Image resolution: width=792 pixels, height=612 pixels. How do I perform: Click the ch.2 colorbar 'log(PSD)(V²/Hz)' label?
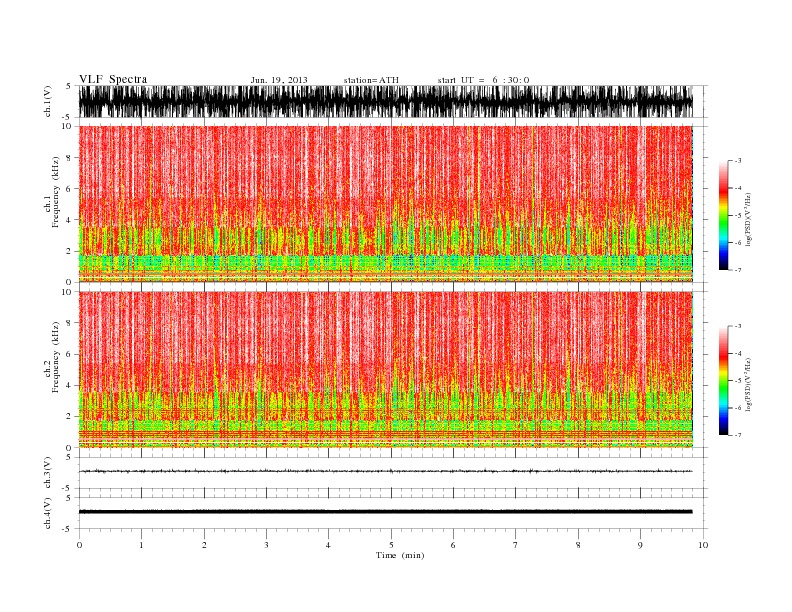pos(748,384)
